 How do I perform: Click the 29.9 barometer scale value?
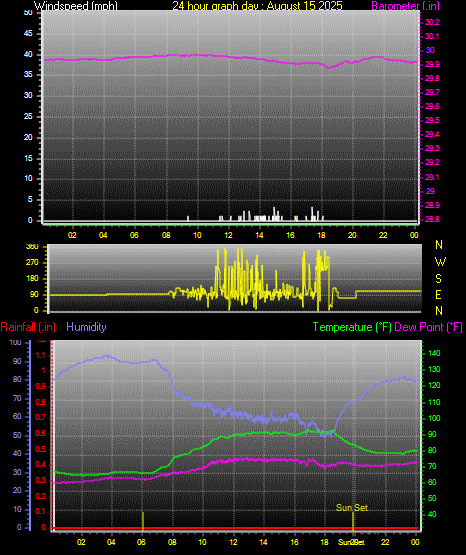coord(432,64)
